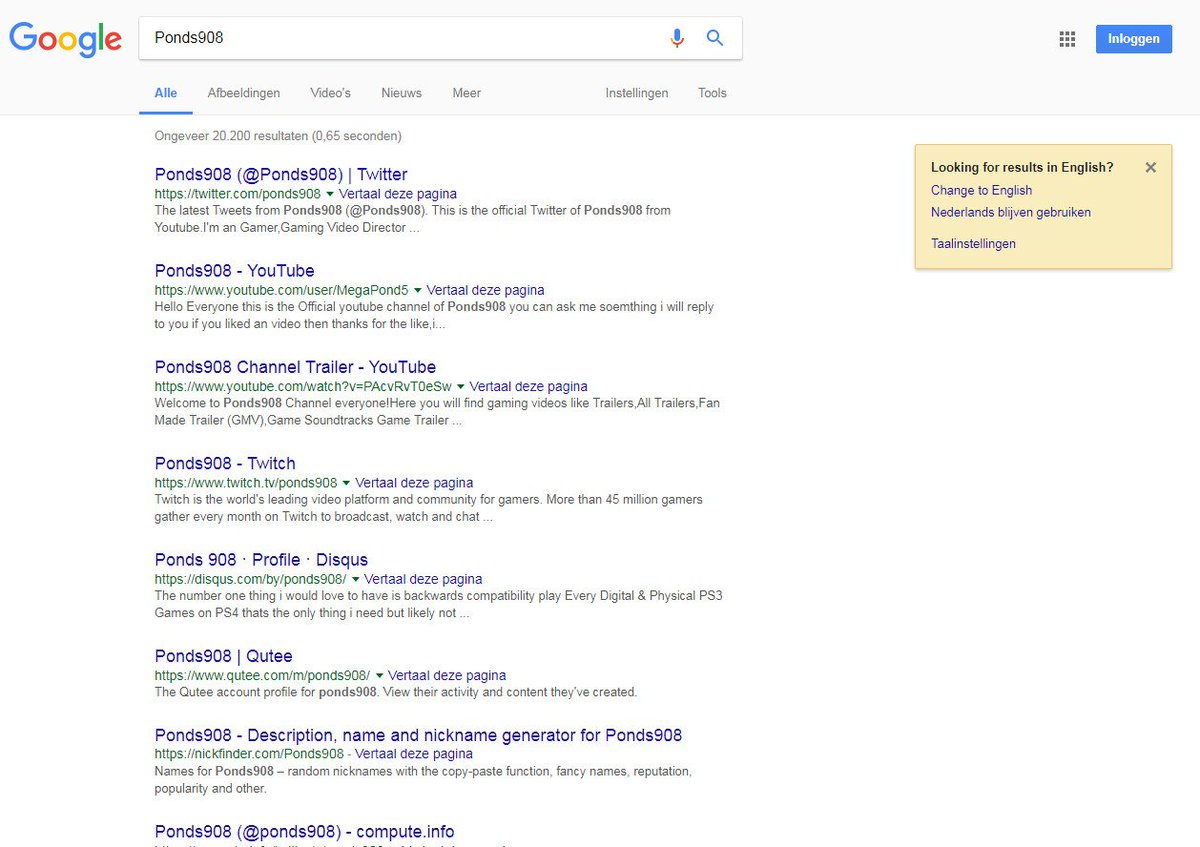Translate the Qutee result page

tap(447, 676)
